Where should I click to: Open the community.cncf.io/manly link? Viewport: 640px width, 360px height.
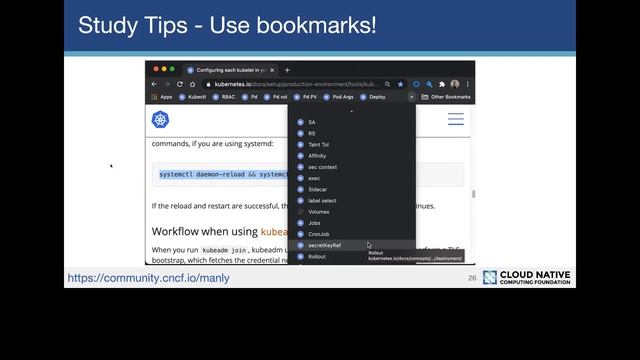point(149,278)
